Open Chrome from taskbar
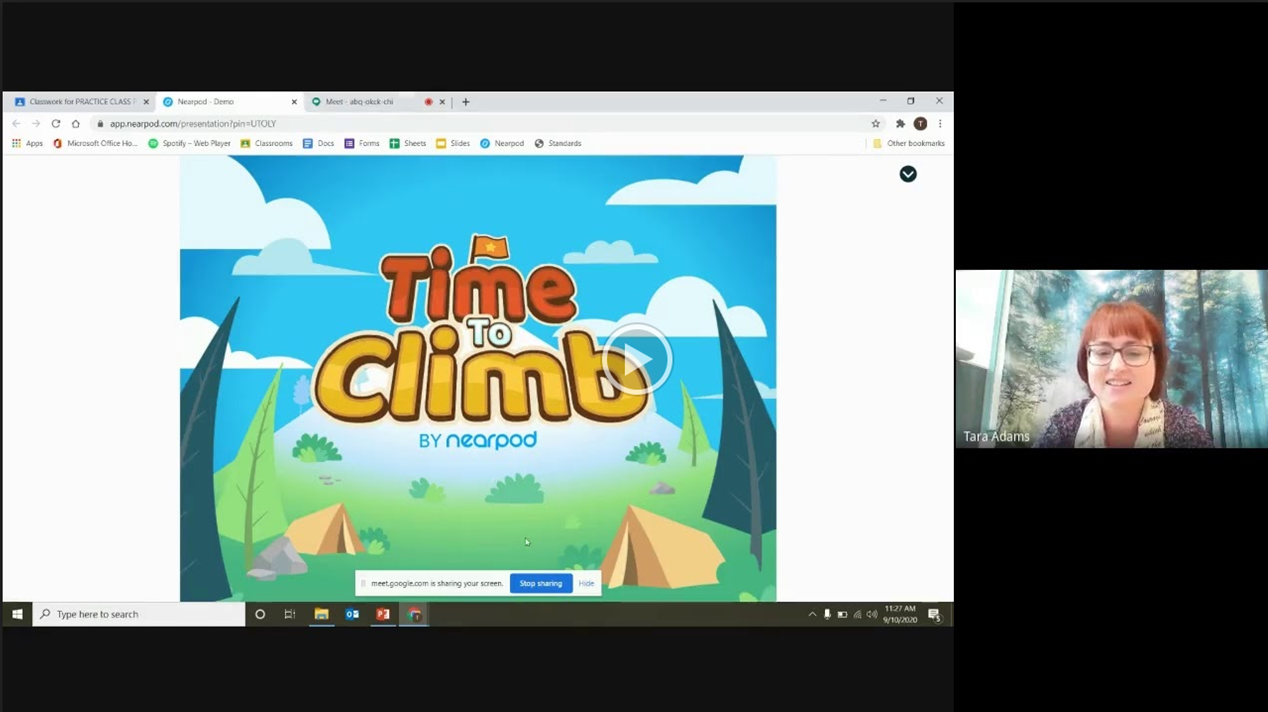Viewport: 1268px width, 712px height. (414, 614)
